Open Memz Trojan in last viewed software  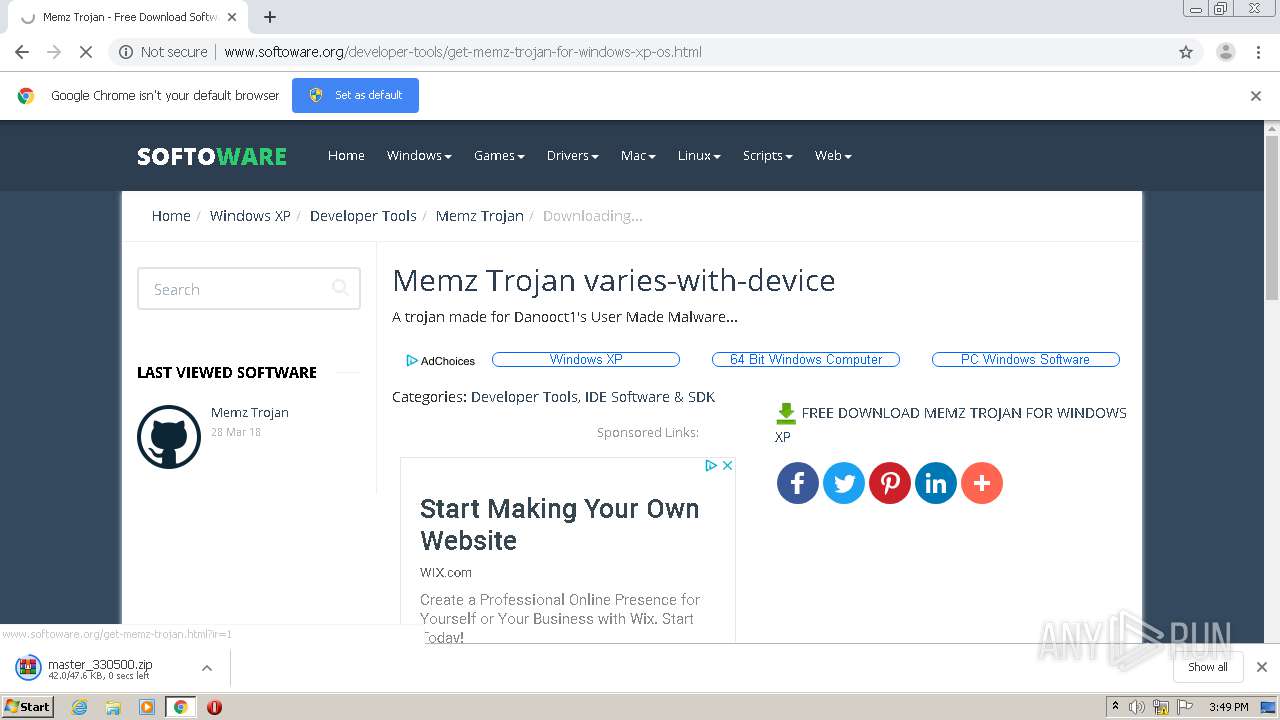(250, 412)
